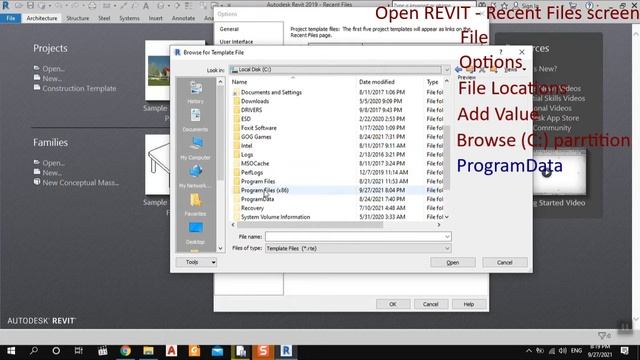
Task: Switch to the Architecture ribbon tab
Action: pyautogui.click(x=42, y=18)
